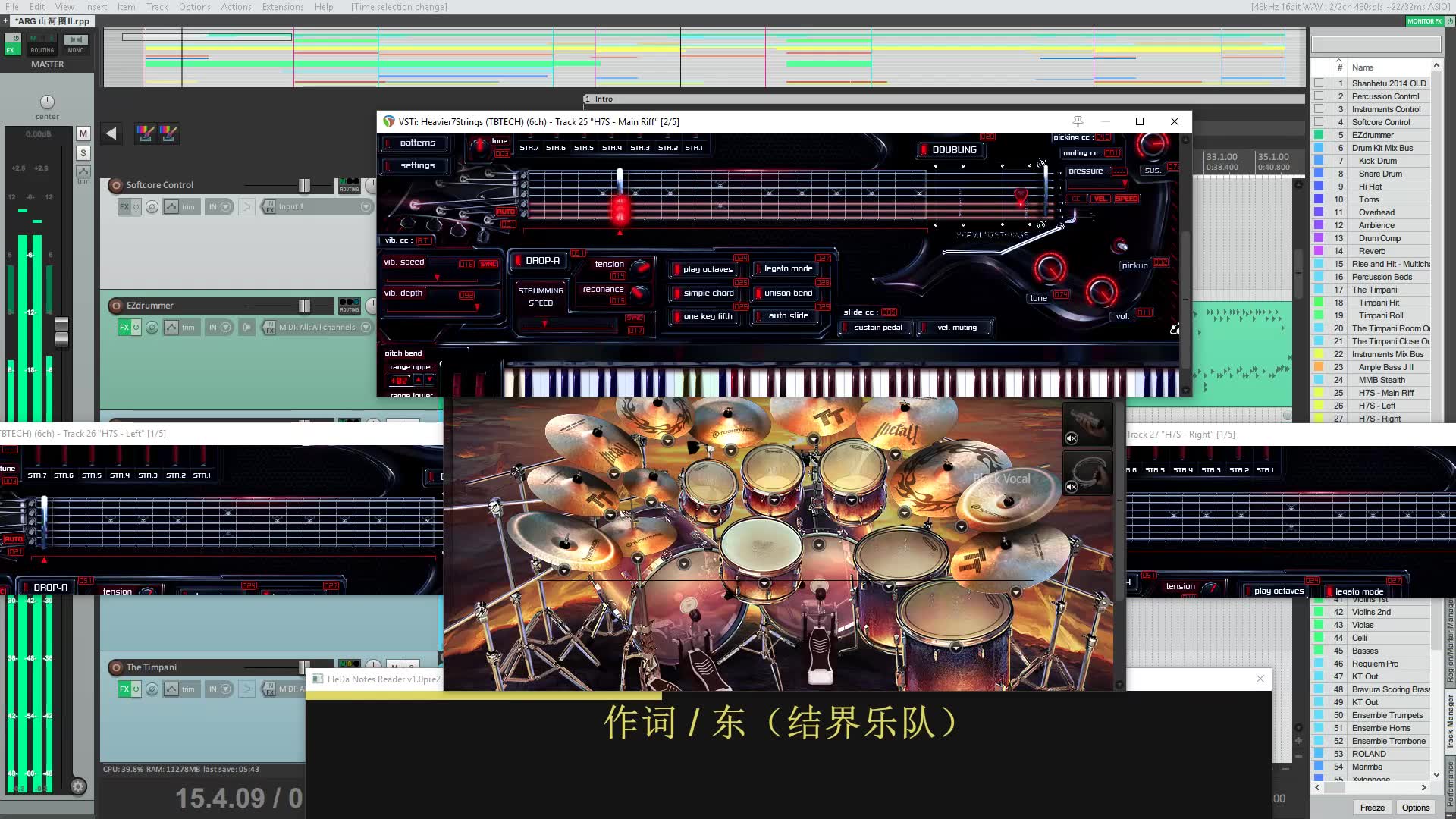Screen dimensions: 1456x819
Task: Click the sustain pedal icon in H7S
Action: point(878,327)
